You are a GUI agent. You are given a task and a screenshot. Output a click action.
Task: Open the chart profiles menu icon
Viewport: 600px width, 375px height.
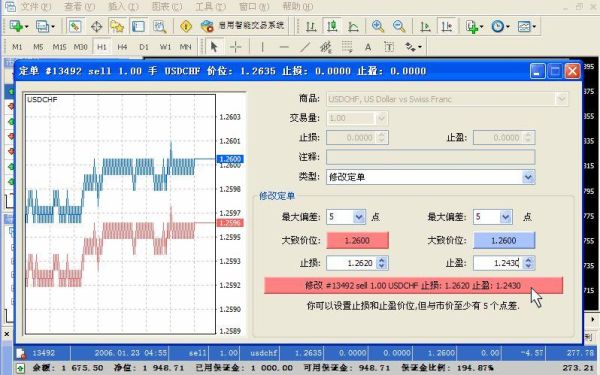coord(45,26)
